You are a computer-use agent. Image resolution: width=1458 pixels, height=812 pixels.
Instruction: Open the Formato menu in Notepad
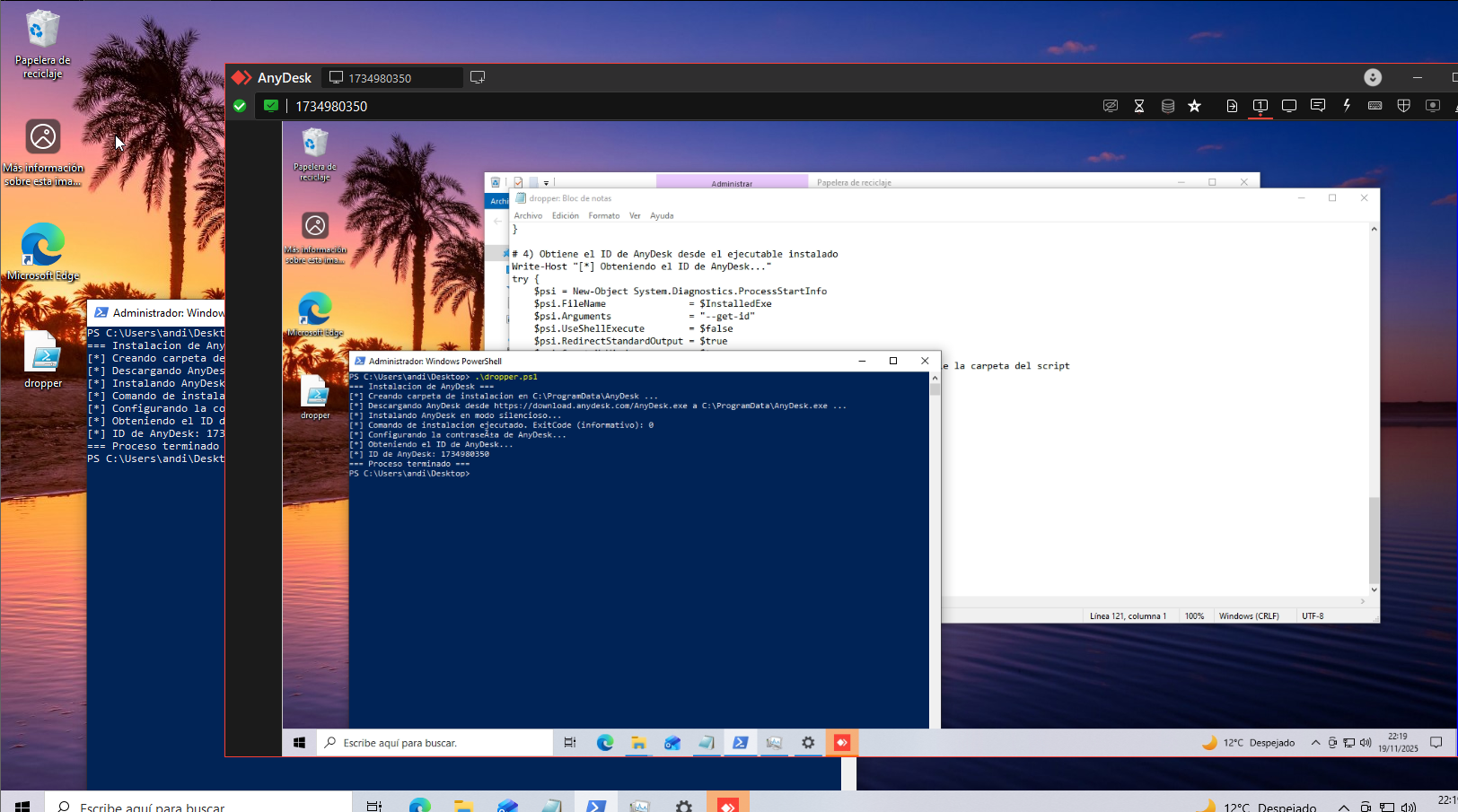click(603, 216)
